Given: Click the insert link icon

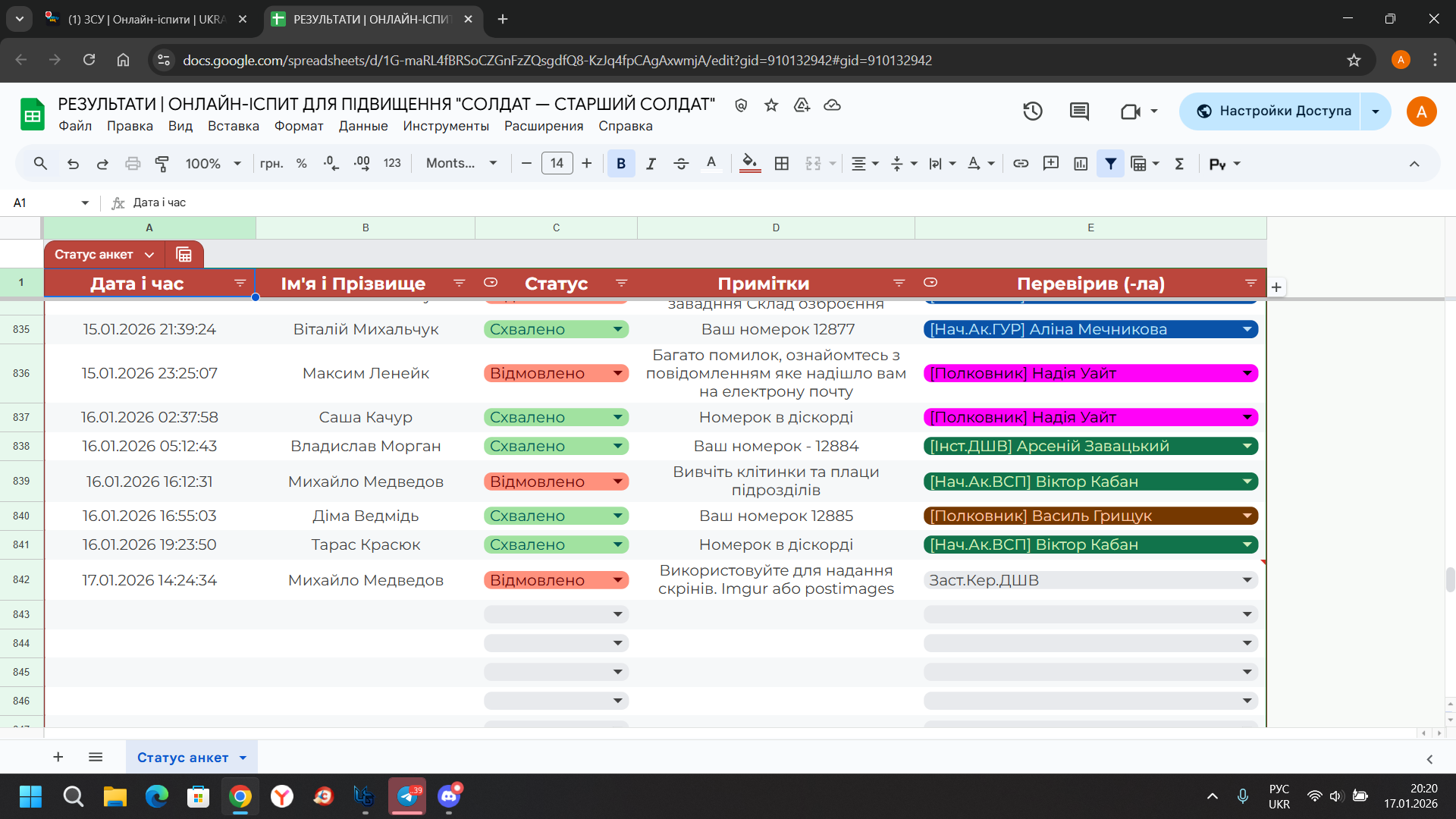Looking at the screenshot, I should (x=1021, y=164).
